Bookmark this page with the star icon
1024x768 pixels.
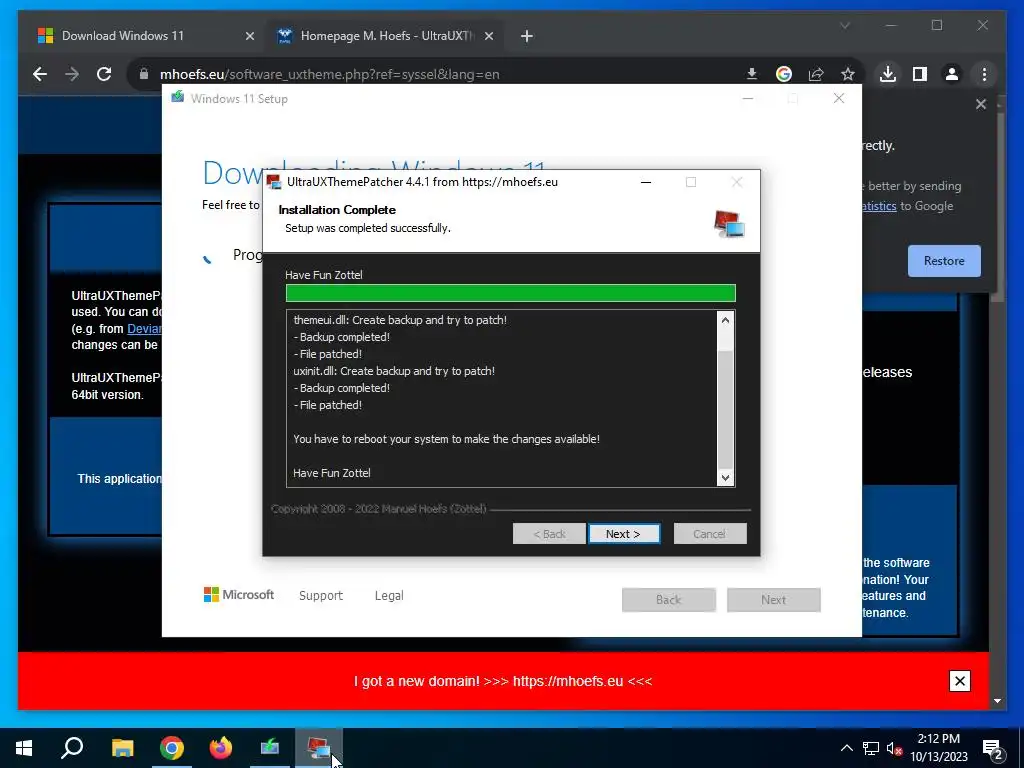(x=848, y=74)
